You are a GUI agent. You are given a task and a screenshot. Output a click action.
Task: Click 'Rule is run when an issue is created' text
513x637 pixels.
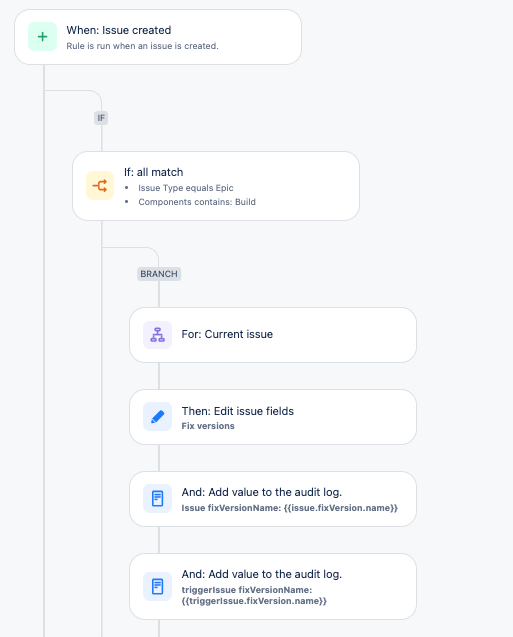(x=142, y=46)
